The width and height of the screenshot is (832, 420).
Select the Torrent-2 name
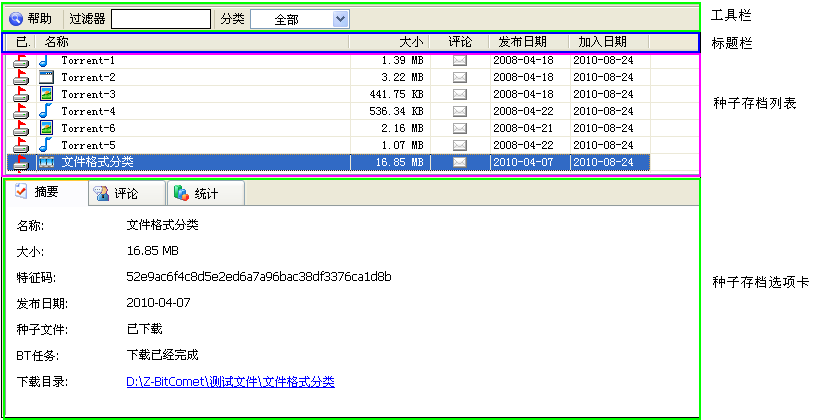88,77
